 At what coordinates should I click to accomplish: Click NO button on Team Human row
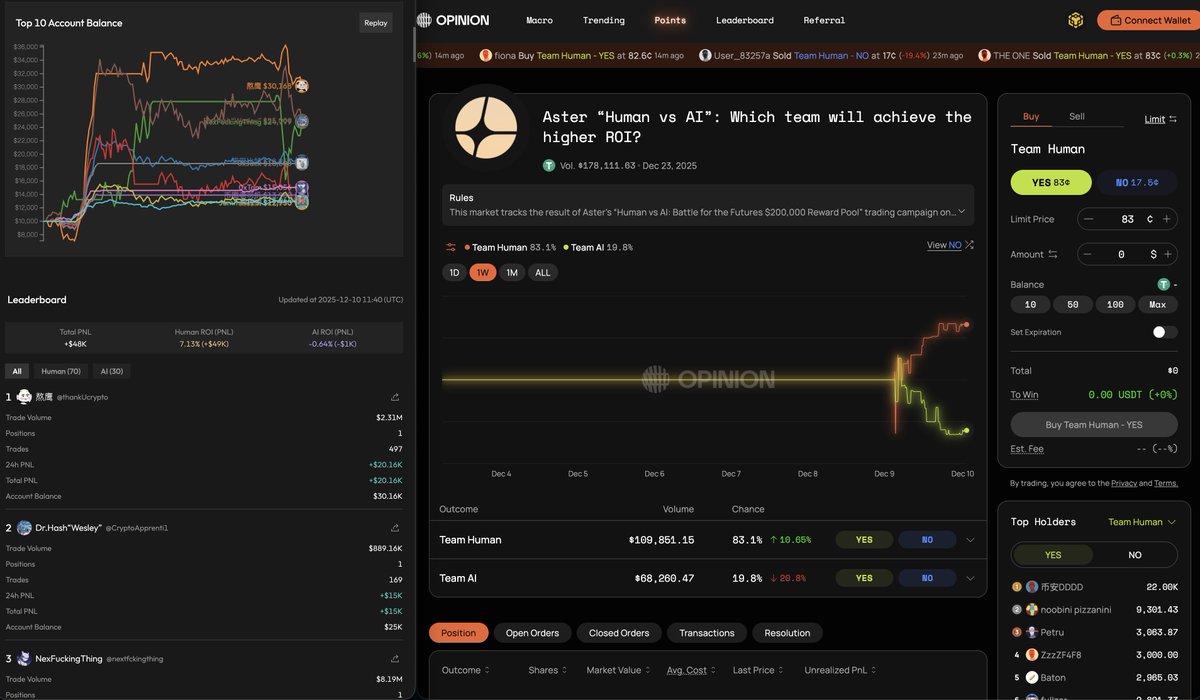point(927,540)
